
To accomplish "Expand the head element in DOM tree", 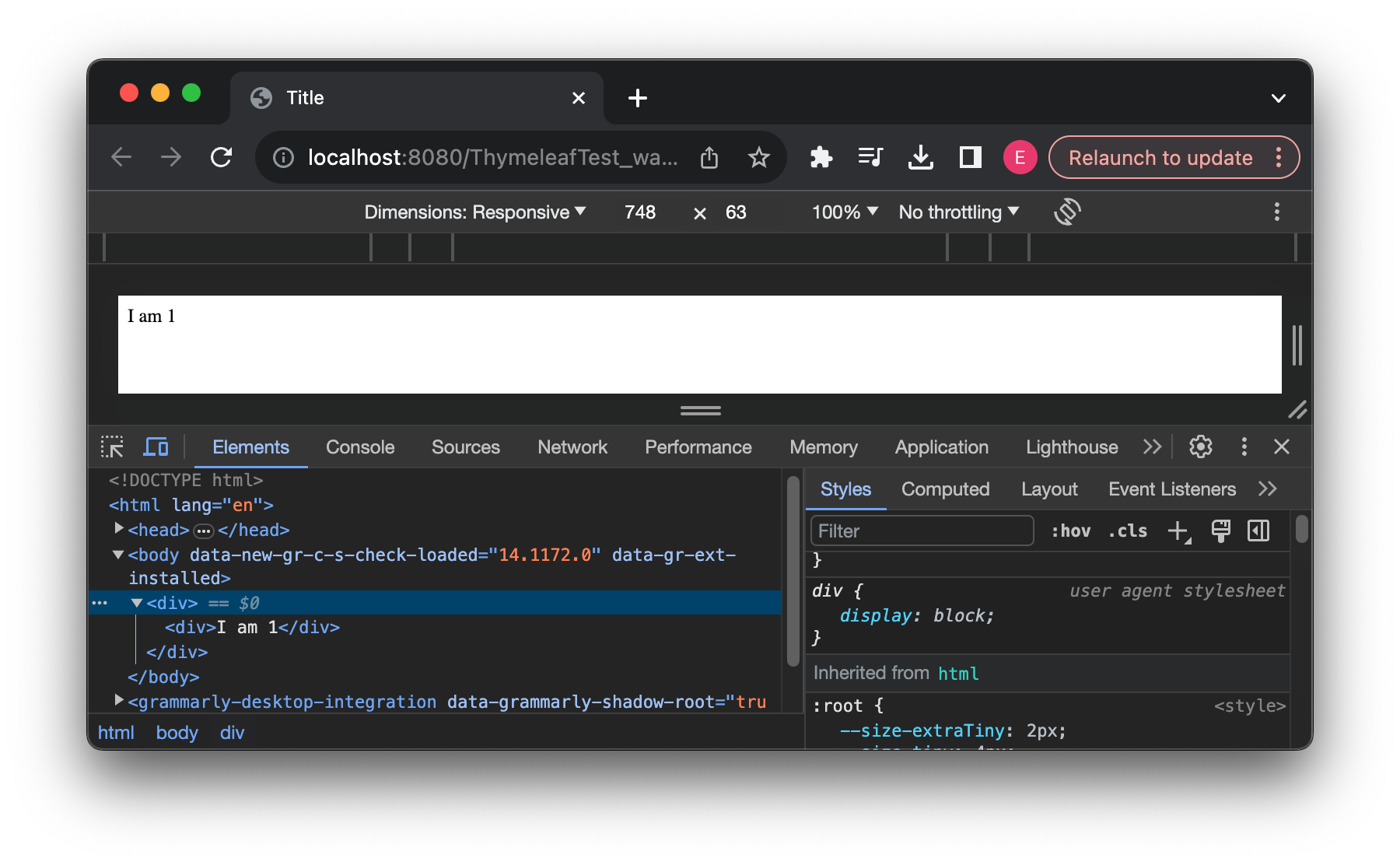I will click(118, 528).
